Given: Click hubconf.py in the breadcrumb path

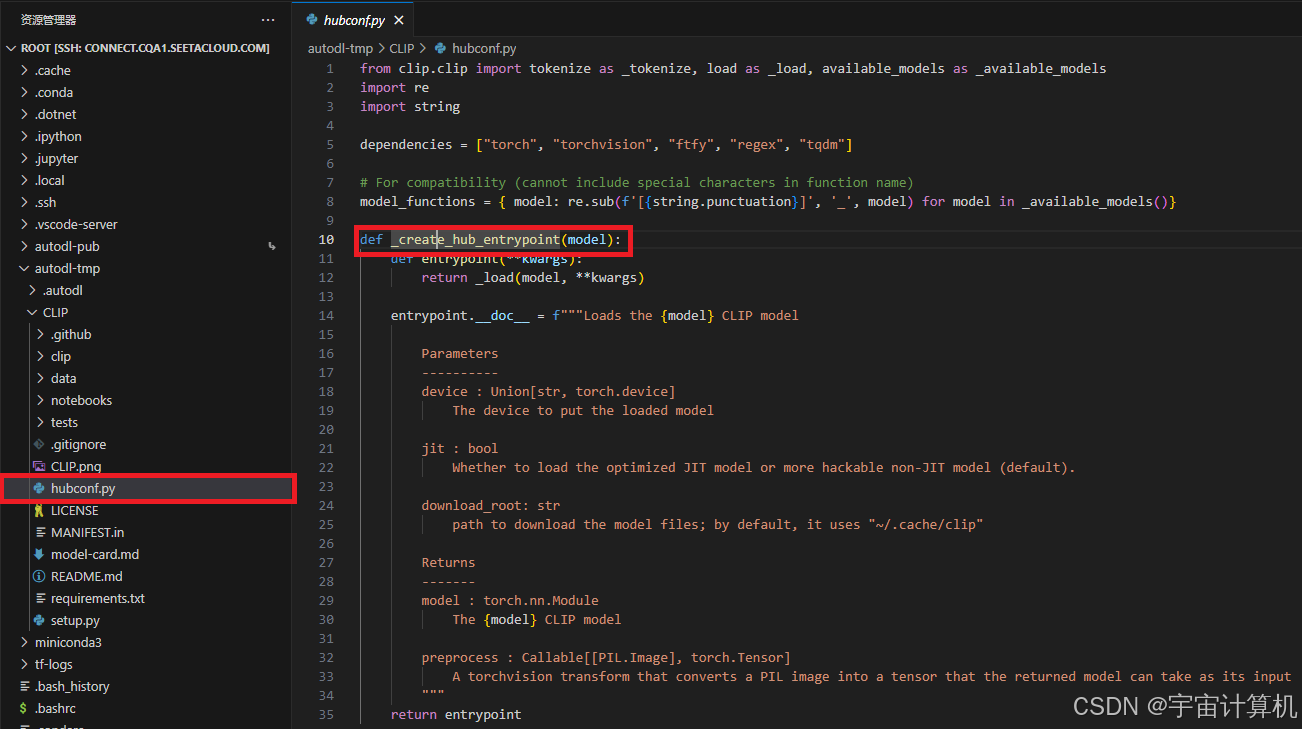Looking at the screenshot, I should click(x=484, y=48).
